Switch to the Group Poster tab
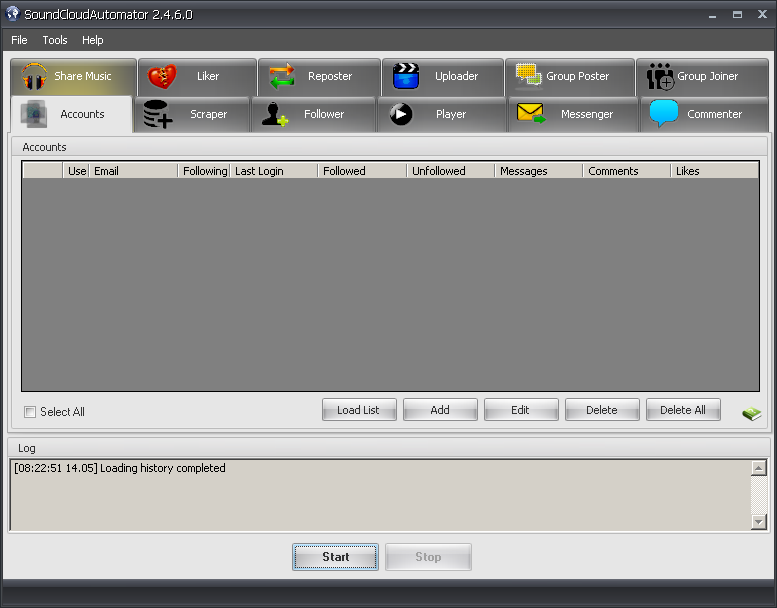Image resolution: width=777 pixels, height=608 pixels. [x=570, y=77]
